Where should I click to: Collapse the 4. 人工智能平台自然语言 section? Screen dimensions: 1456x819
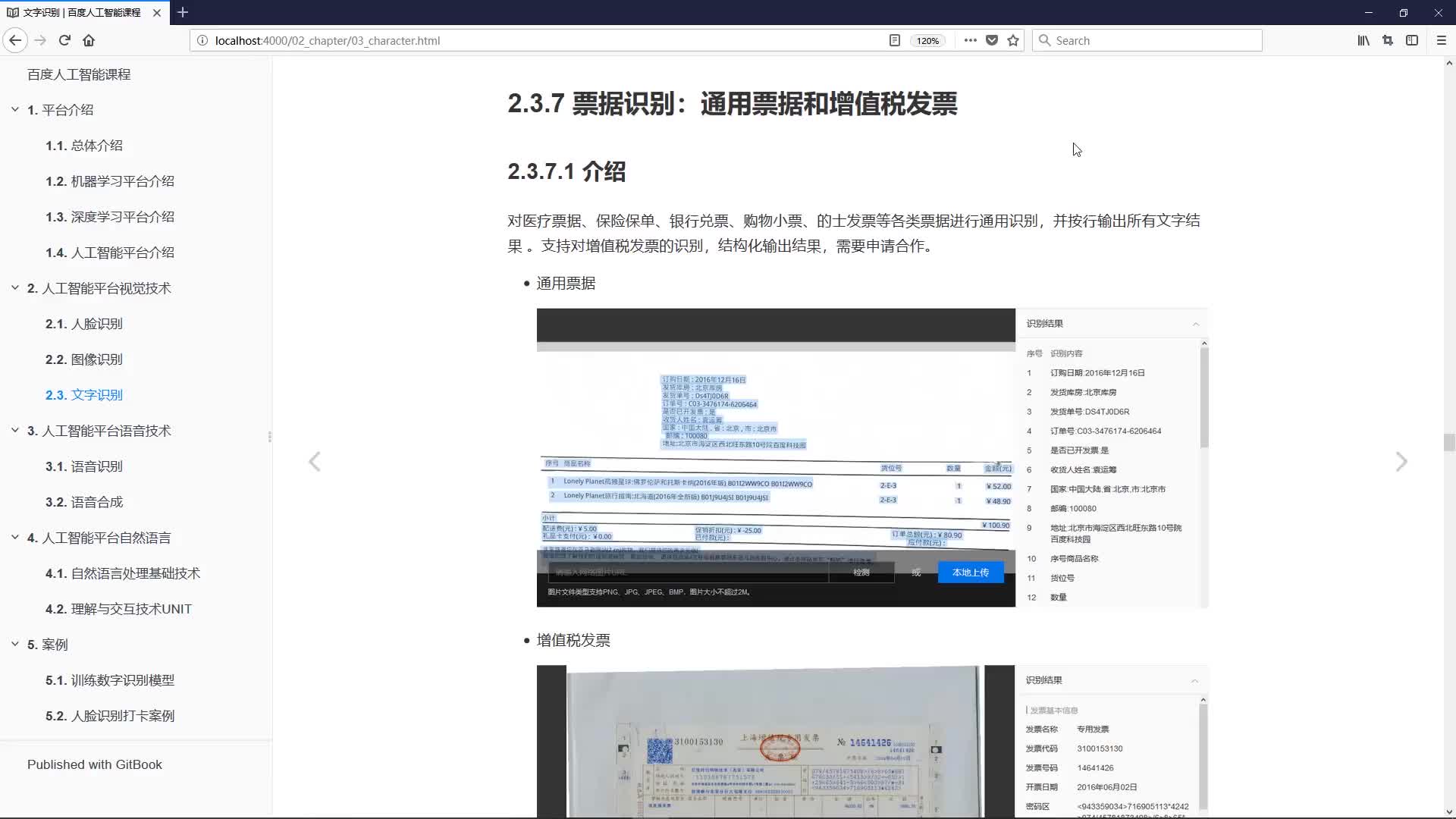coord(14,537)
